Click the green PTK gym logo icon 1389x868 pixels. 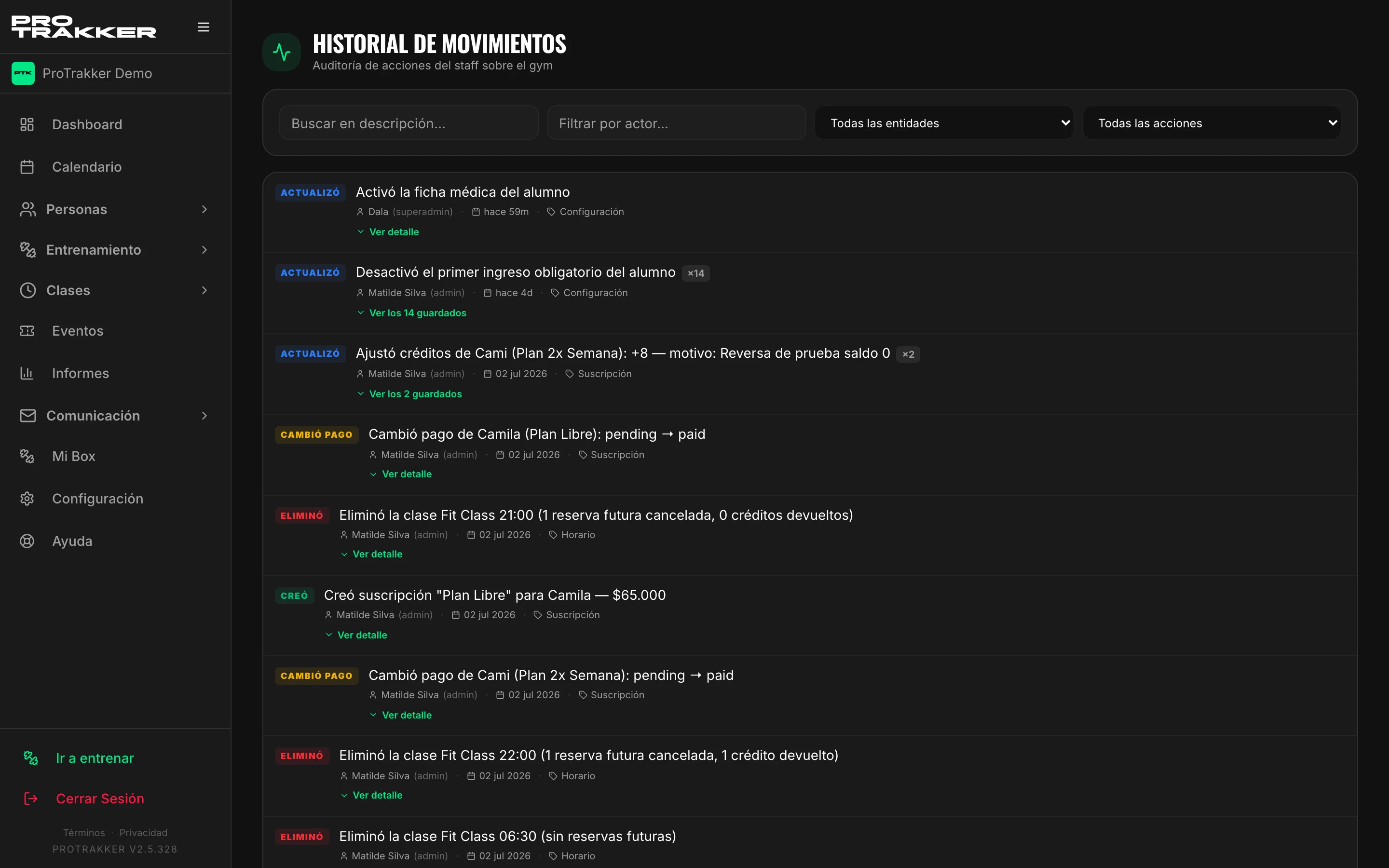pos(23,73)
